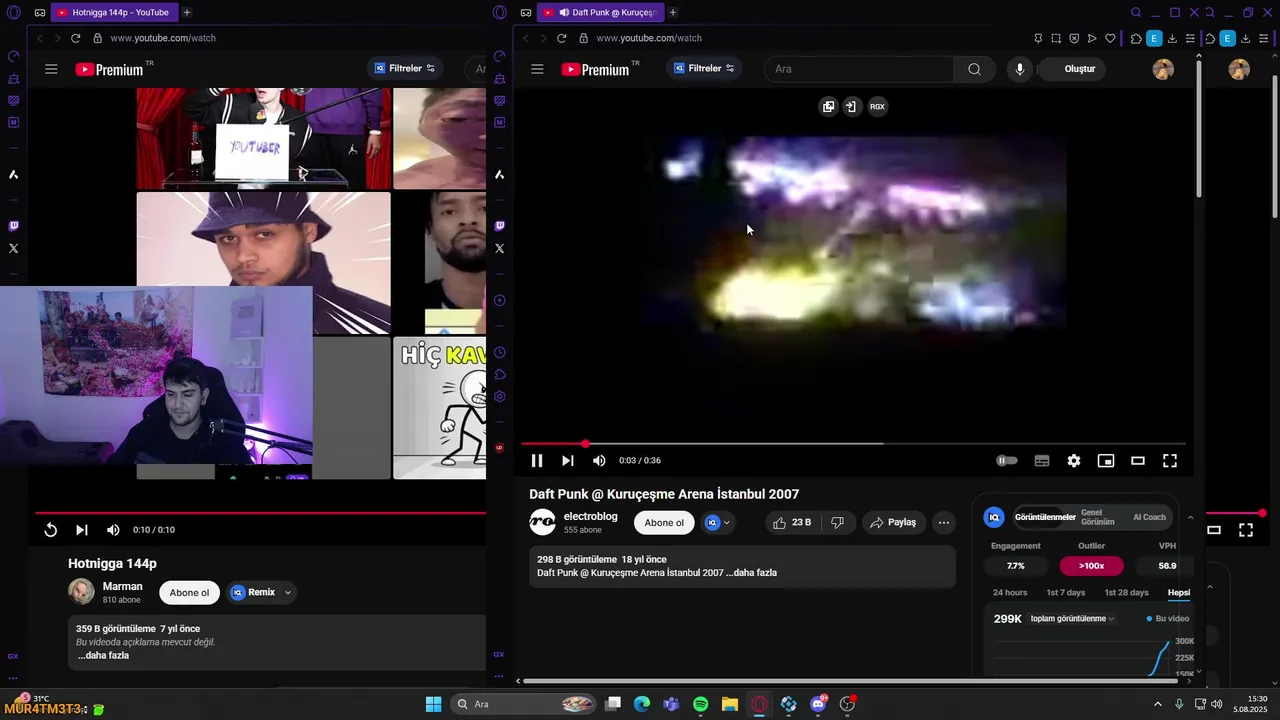Open Spotify from the Windows taskbar
1280x720 pixels.
[x=700, y=704]
